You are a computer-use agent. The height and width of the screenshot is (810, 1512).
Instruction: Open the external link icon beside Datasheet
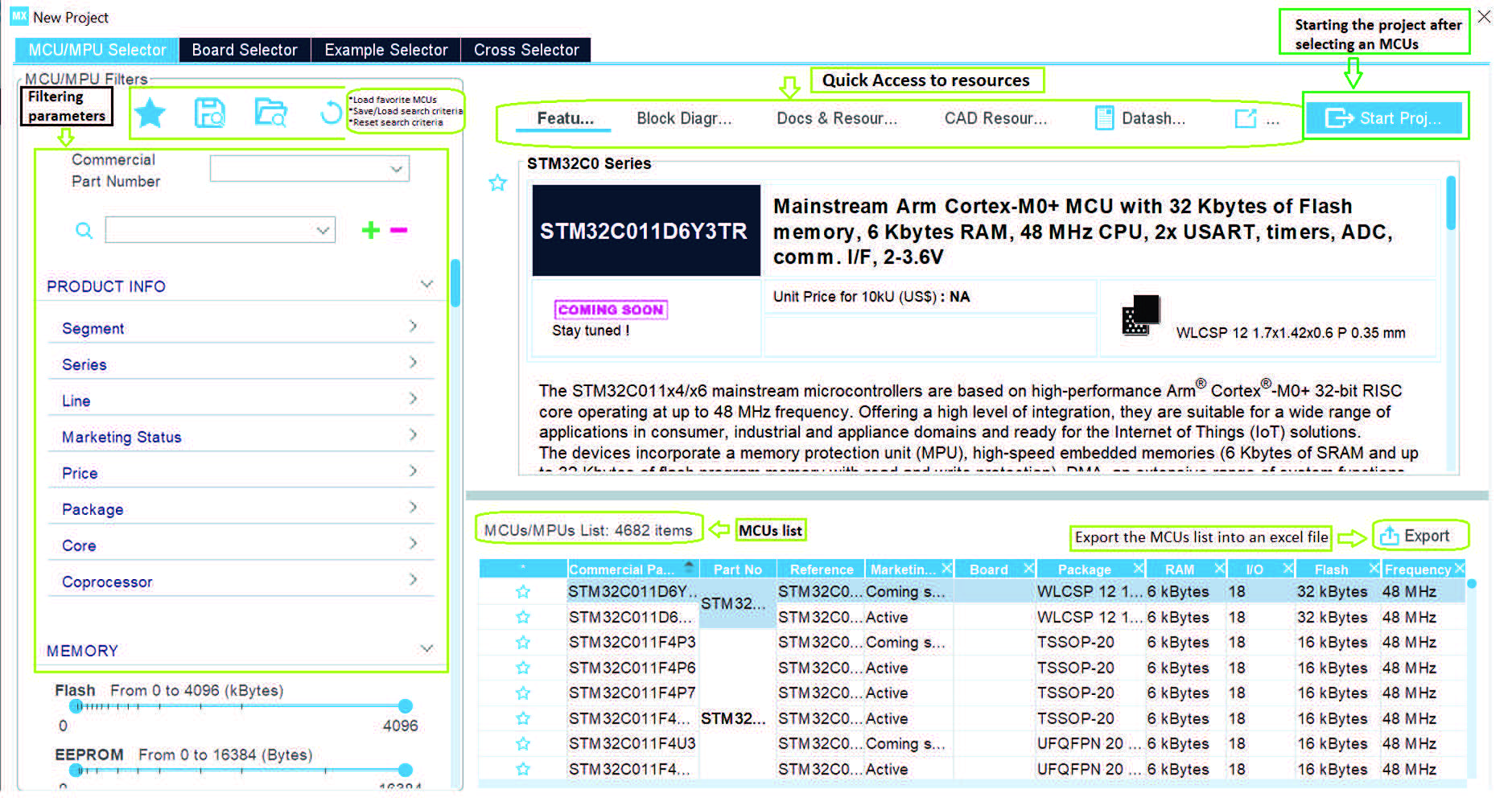(x=1245, y=118)
